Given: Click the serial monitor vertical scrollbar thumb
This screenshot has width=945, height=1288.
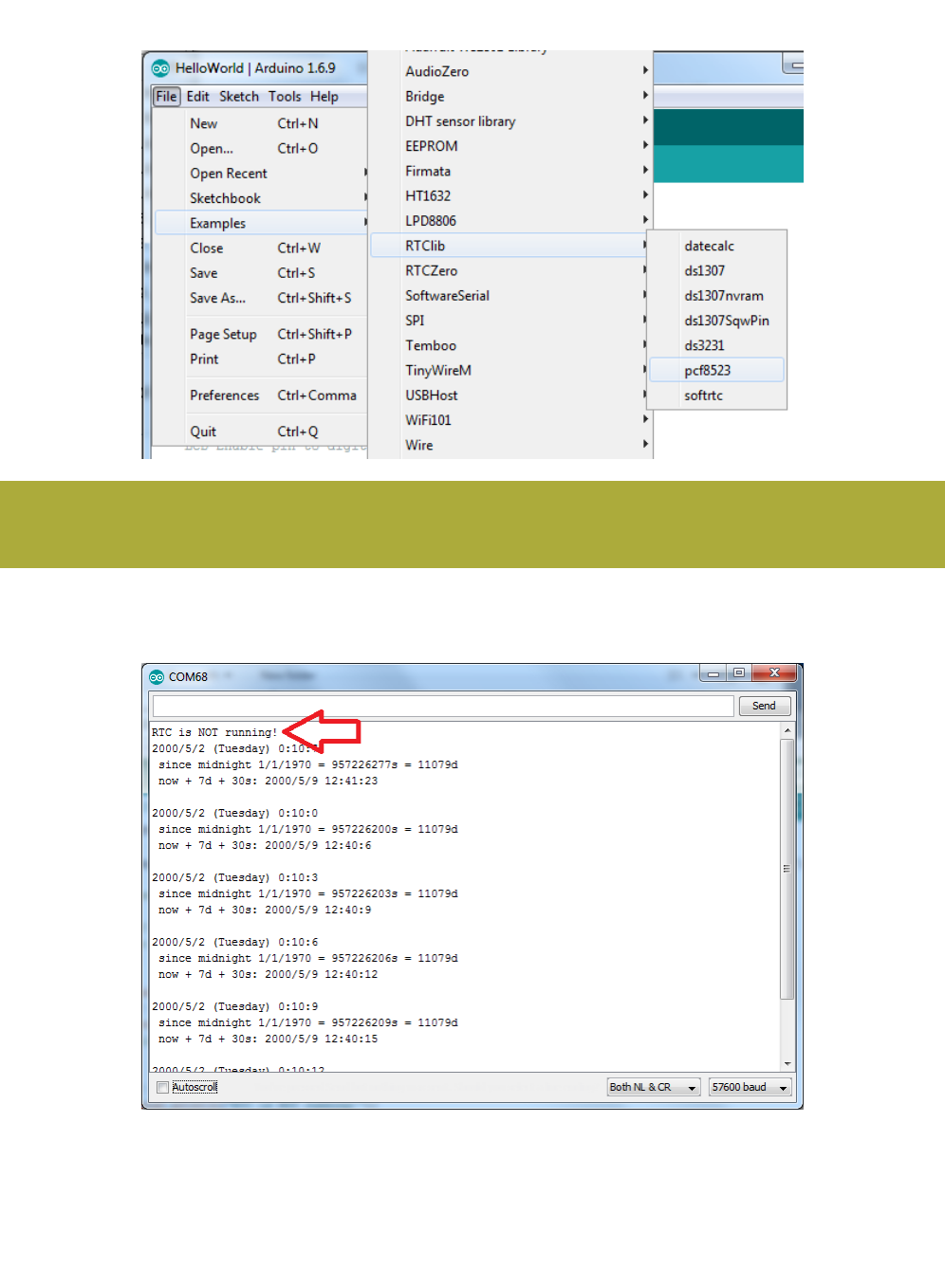Looking at the screenshot, I should pos(787,869).
